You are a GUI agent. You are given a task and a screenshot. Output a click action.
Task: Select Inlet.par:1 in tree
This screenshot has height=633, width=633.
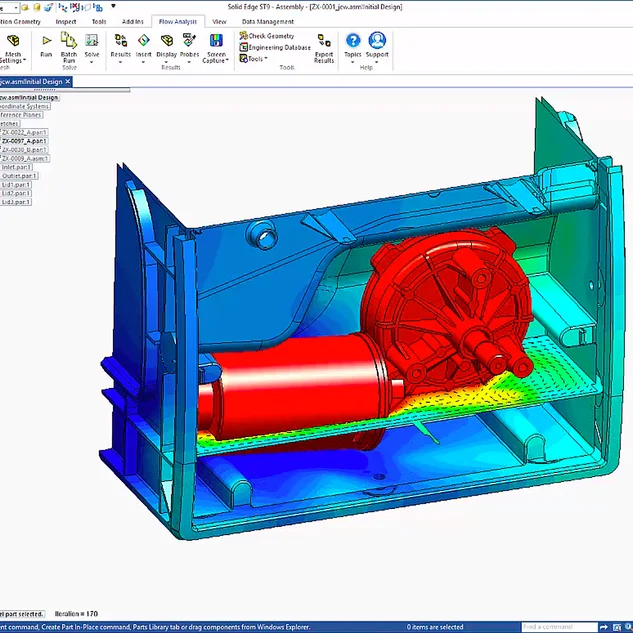(x=16, y=167)
